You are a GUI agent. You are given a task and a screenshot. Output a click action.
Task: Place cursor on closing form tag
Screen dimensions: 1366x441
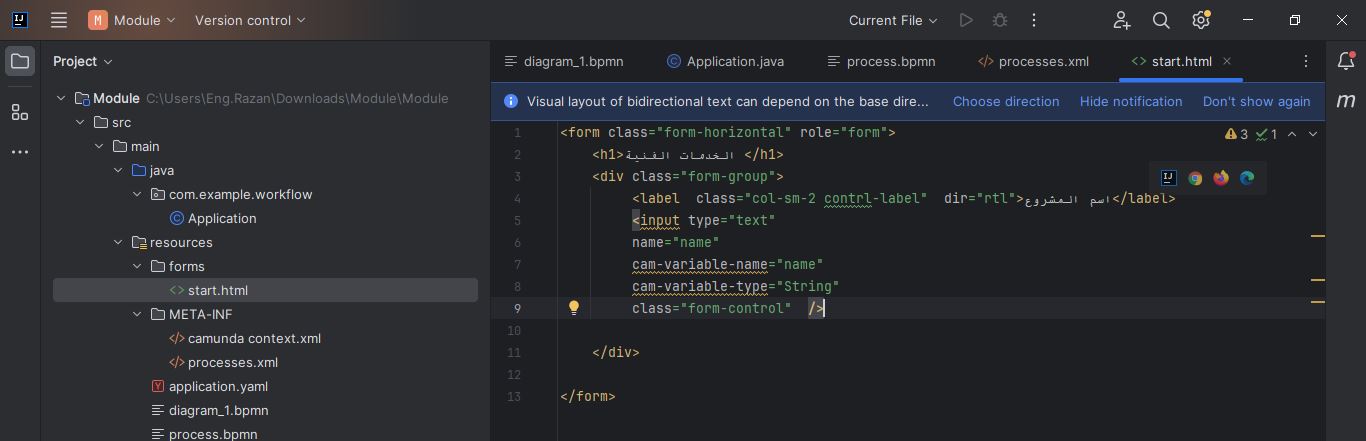click(588, 396)
